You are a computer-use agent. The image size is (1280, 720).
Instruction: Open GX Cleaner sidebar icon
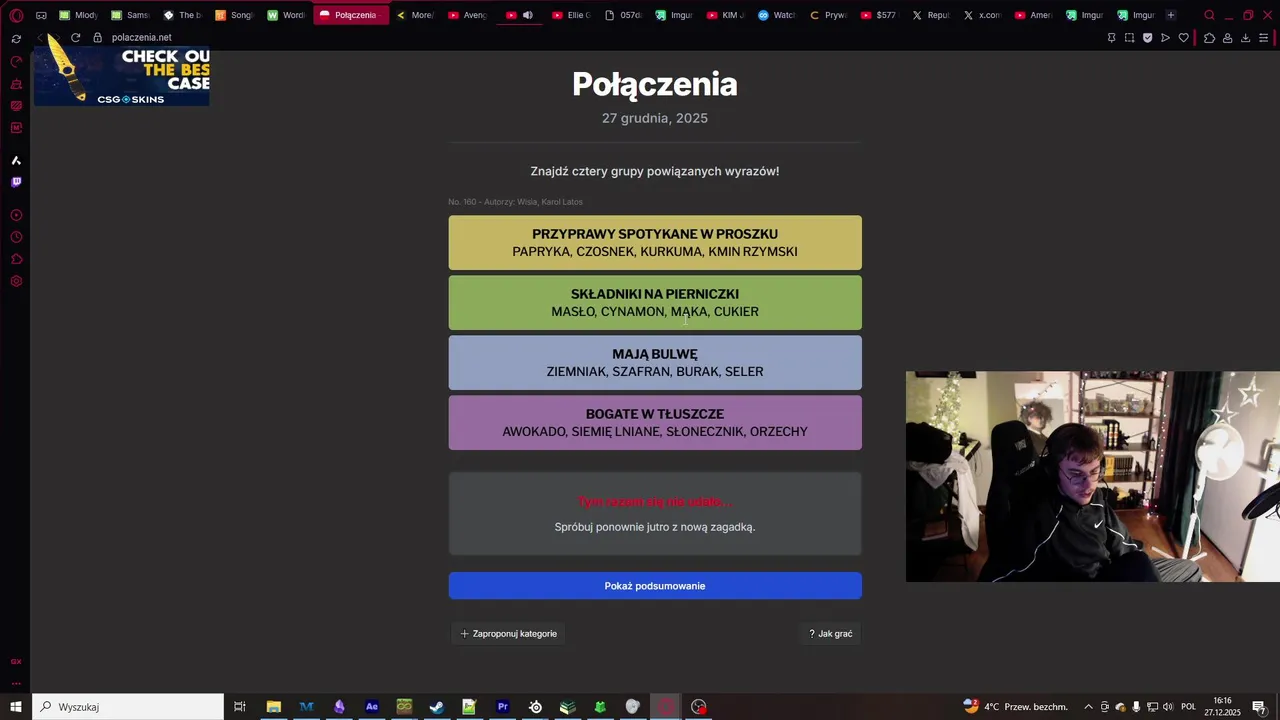pos(16,84)
